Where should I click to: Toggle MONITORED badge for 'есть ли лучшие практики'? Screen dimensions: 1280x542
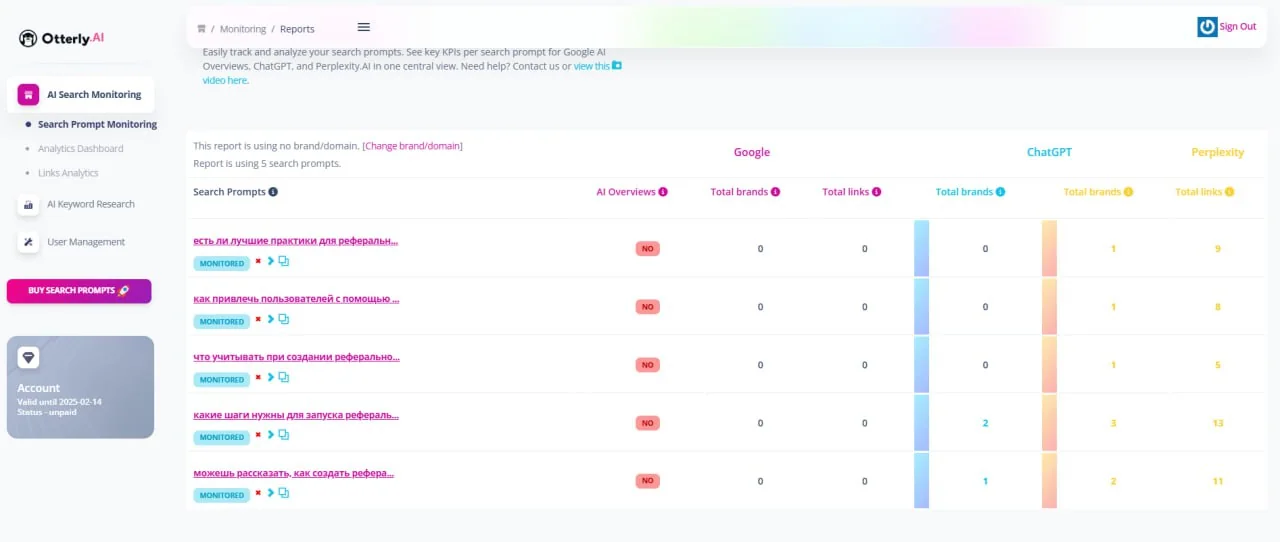pyautogui.click(x=222, y=264)
